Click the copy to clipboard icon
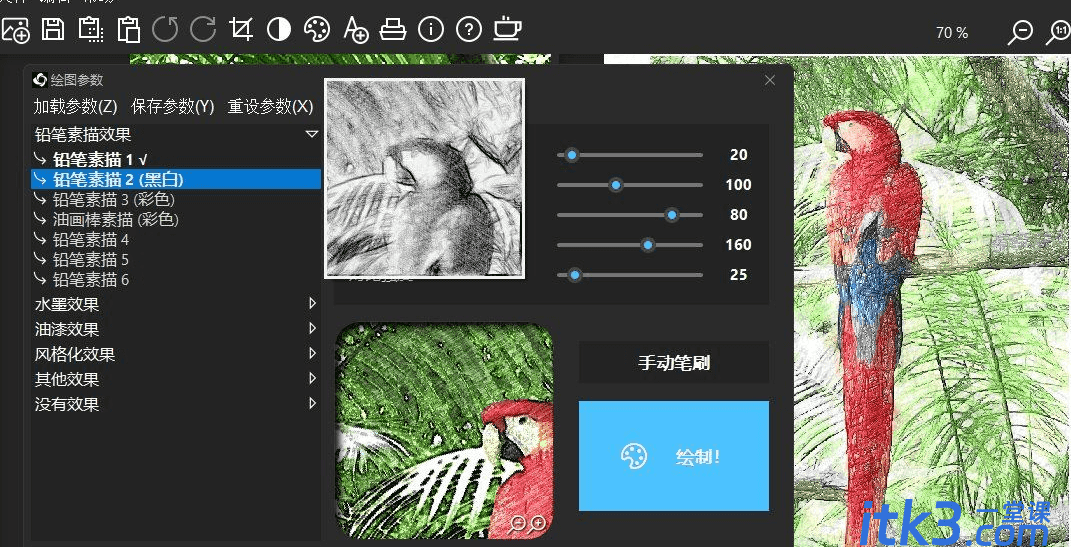Screen dimensions: 1071x547 pyautogui.click(x=91, y=29)
